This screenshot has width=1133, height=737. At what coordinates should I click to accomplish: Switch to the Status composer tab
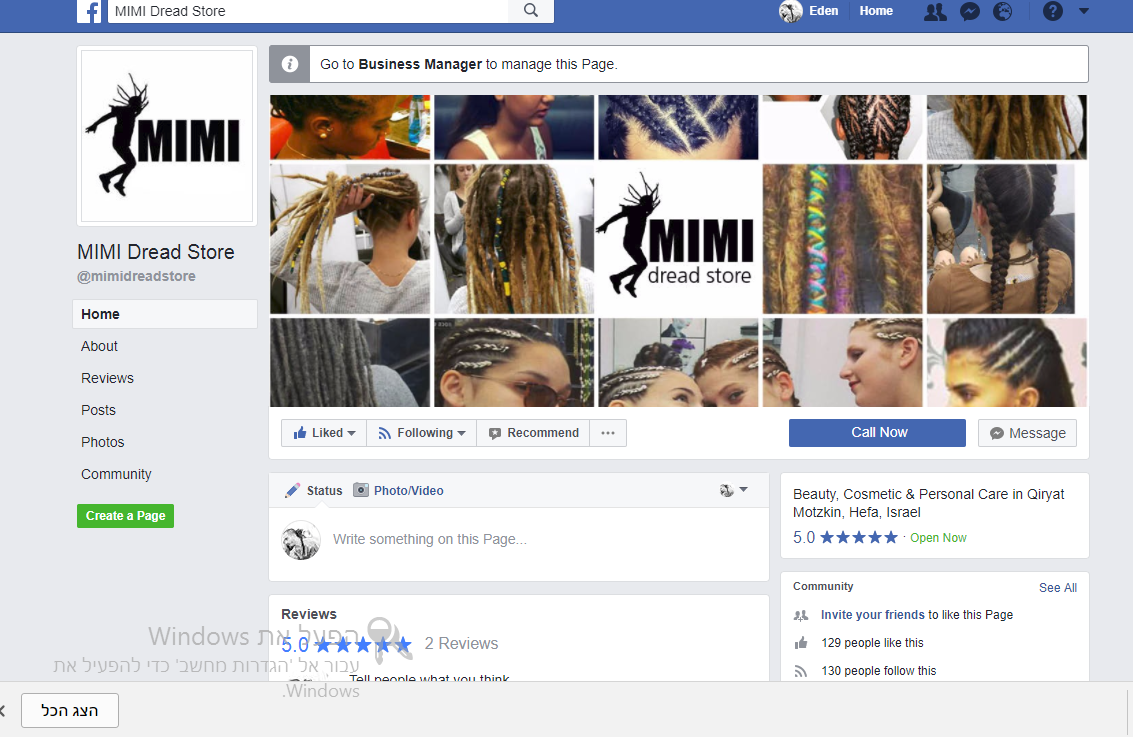(314, 491)
